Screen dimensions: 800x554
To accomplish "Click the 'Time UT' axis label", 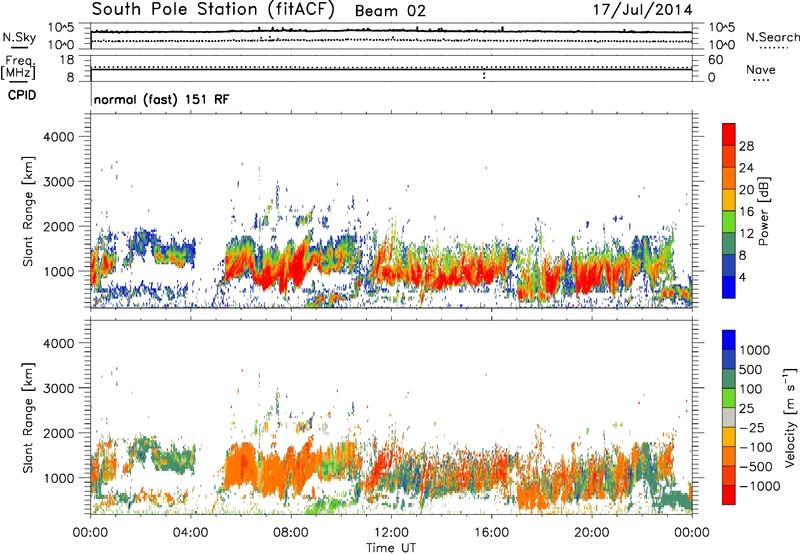I will (x=391, y=548).
